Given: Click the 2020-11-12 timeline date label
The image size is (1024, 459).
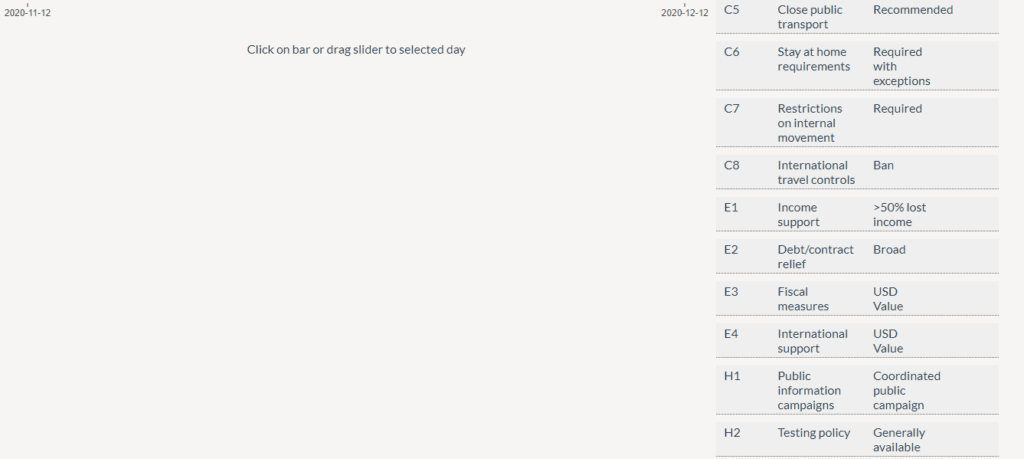Looking at the screenshot, I should pyautogui.click(x=27, y=12).
